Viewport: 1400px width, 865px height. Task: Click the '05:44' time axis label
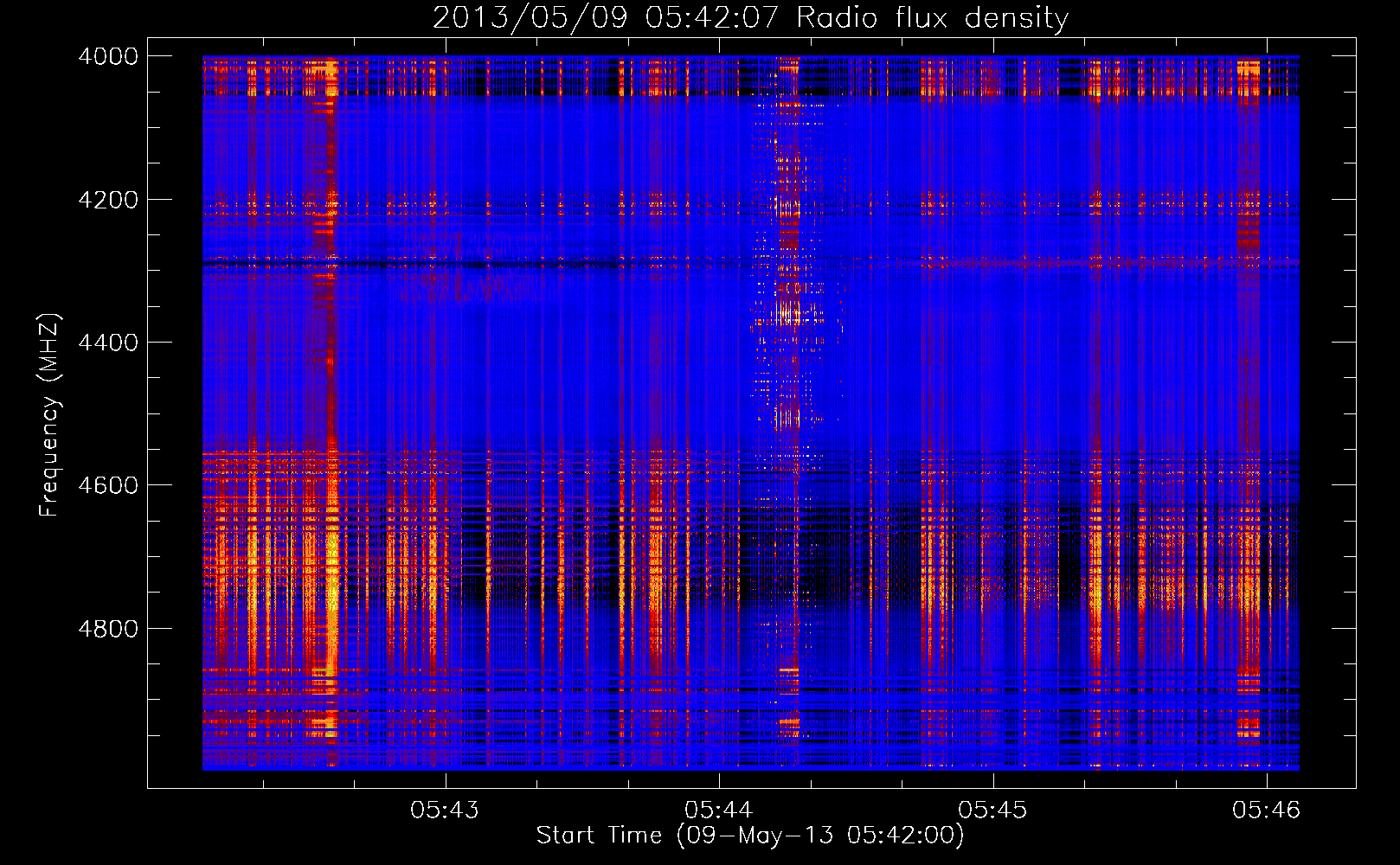(x=719, y=810)
